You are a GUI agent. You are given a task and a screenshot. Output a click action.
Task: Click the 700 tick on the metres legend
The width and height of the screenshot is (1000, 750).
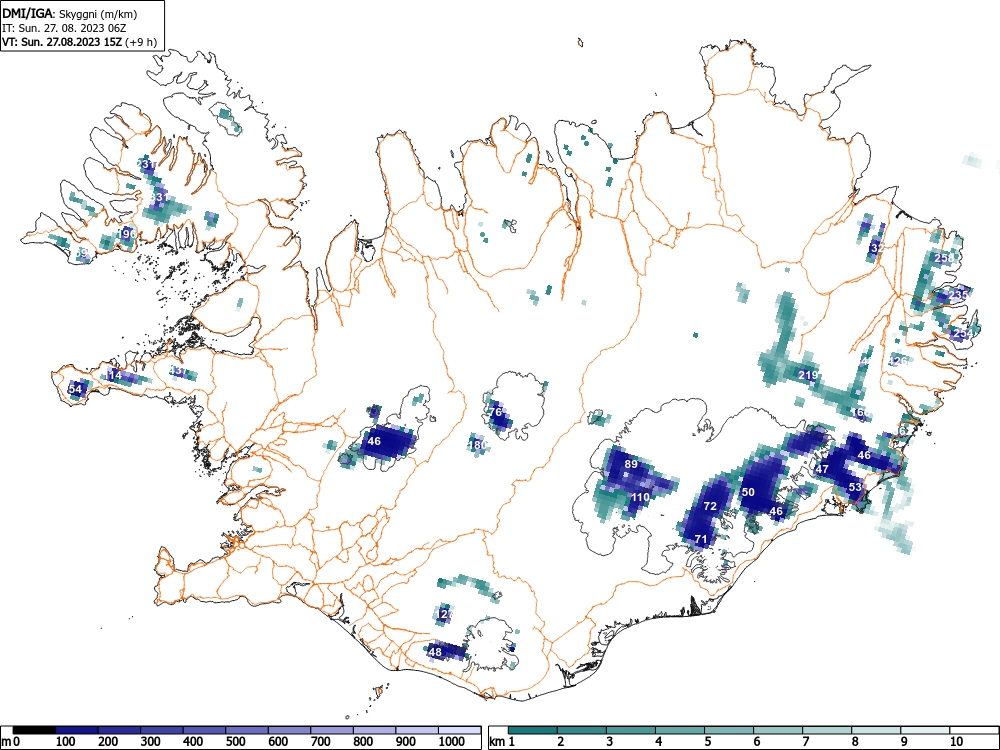[x=321, y=742]
